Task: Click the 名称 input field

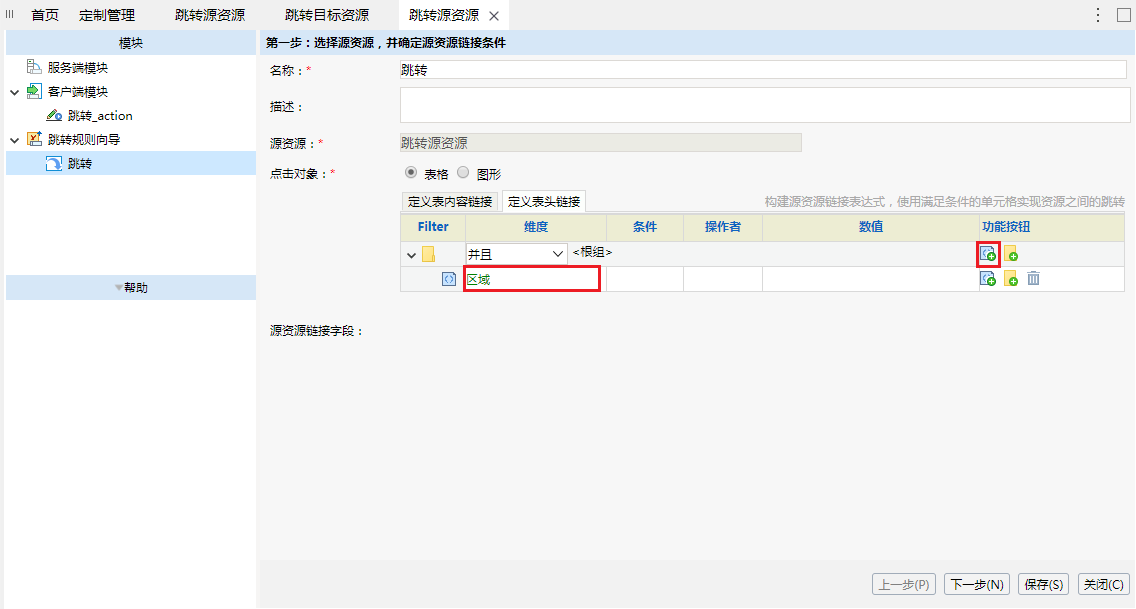Action: [763, 70]
